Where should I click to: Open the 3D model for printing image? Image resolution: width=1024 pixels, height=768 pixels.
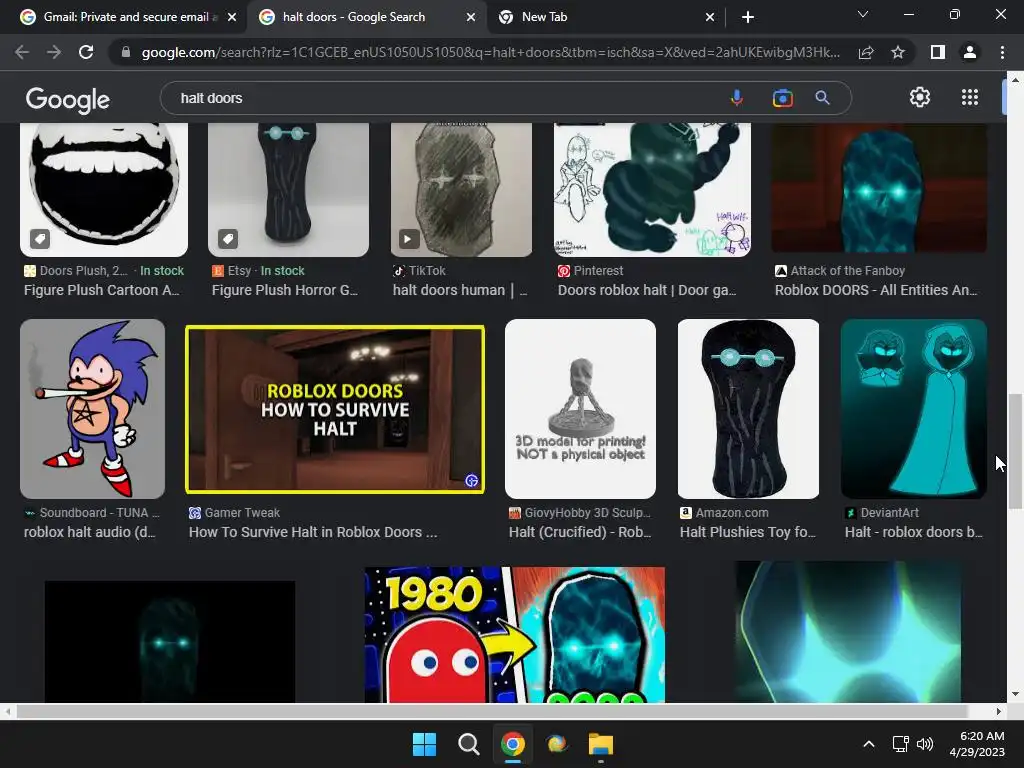(x=580, y=409)
